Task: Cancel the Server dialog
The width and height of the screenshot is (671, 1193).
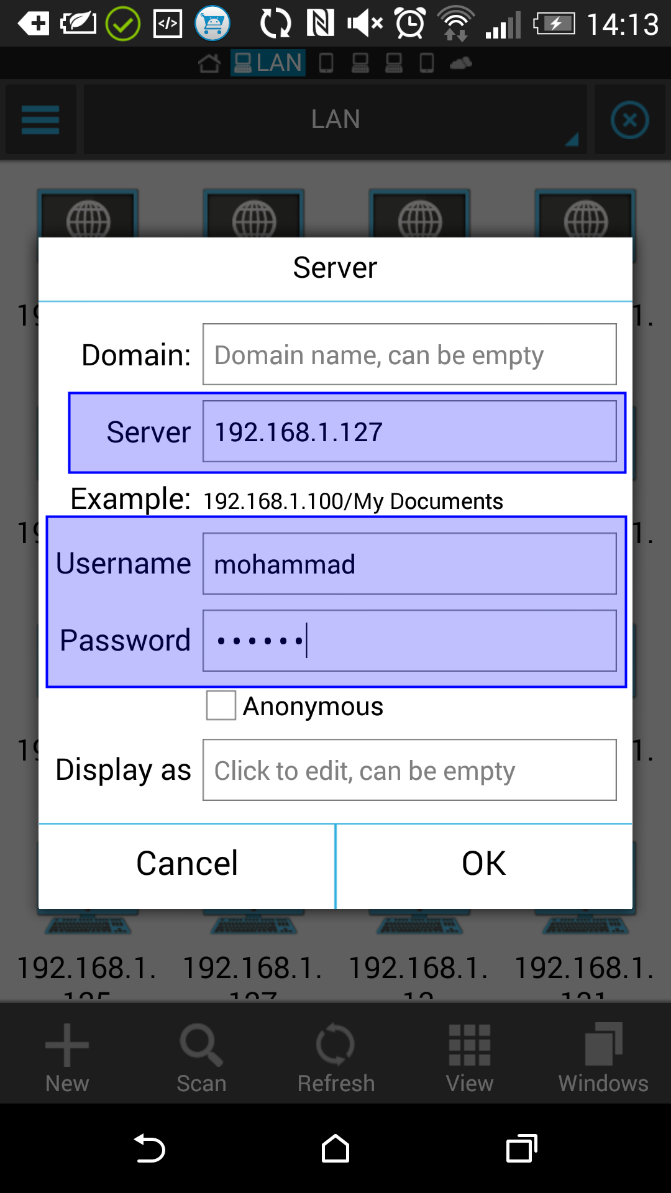Action: (x=187, y=864)
